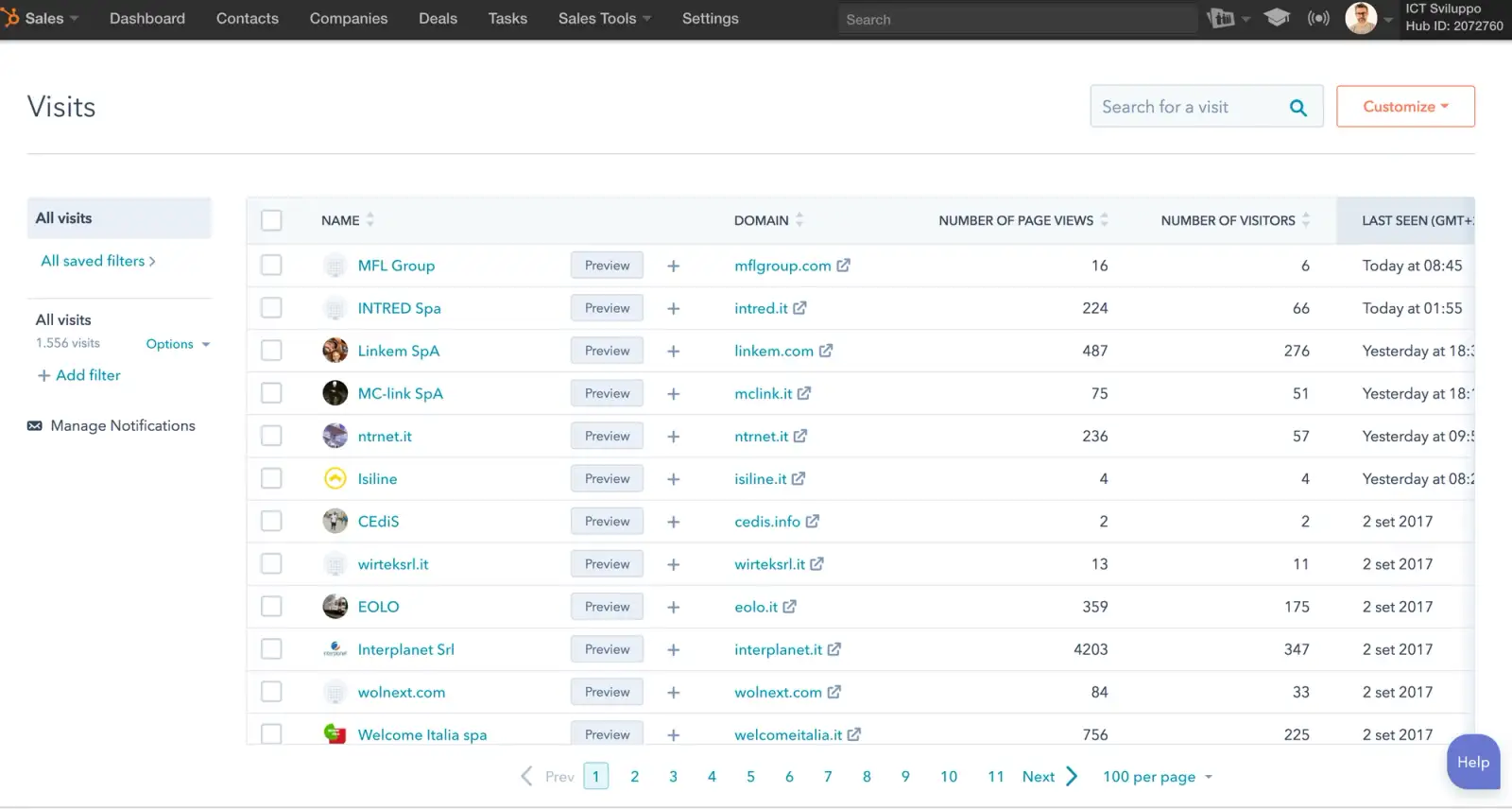This screenshot has width=1512, height=809.
Task: Click the Linkem SpA company logo
Action: pos(335,351)
